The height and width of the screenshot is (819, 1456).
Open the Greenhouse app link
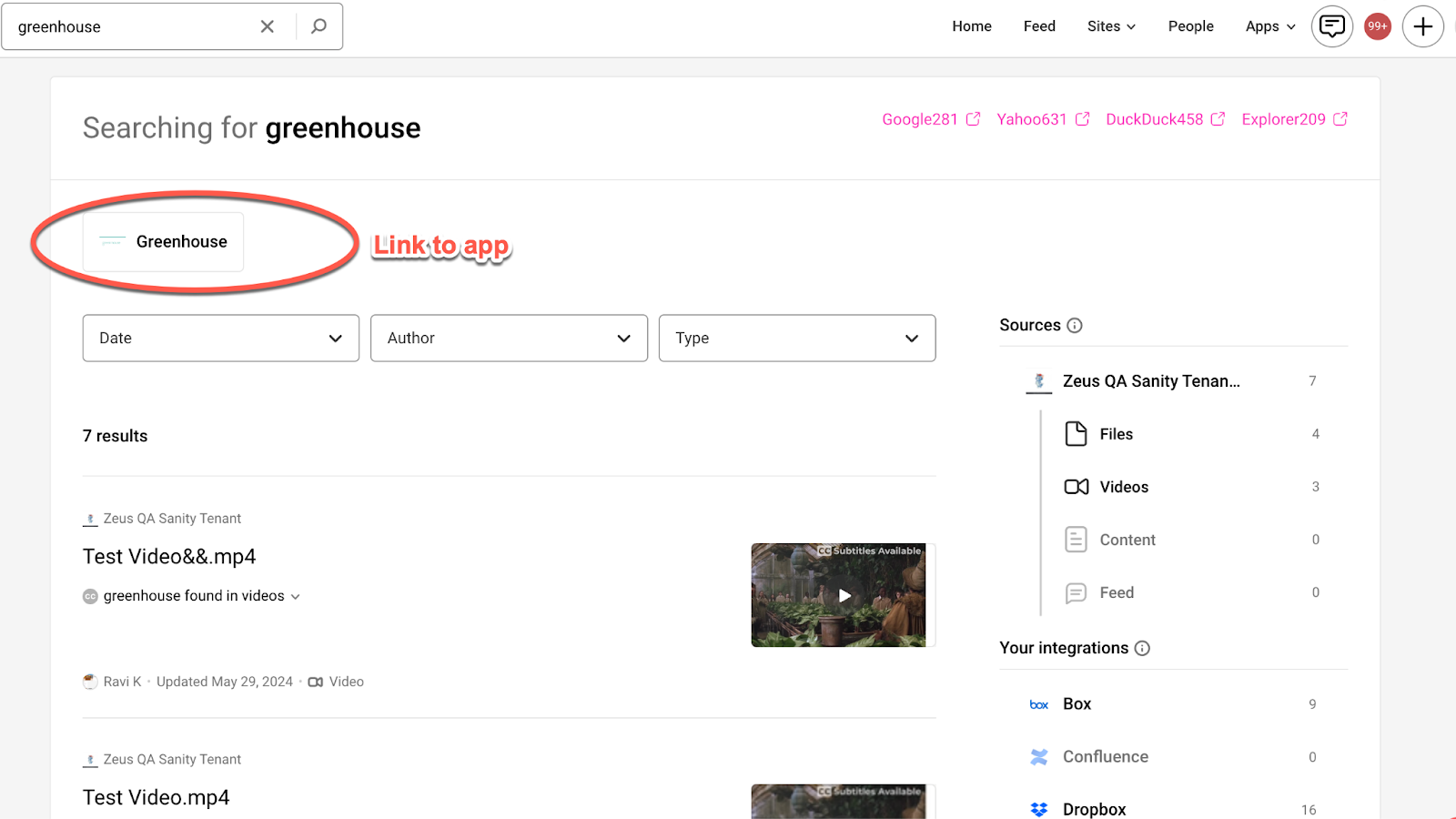163,242
